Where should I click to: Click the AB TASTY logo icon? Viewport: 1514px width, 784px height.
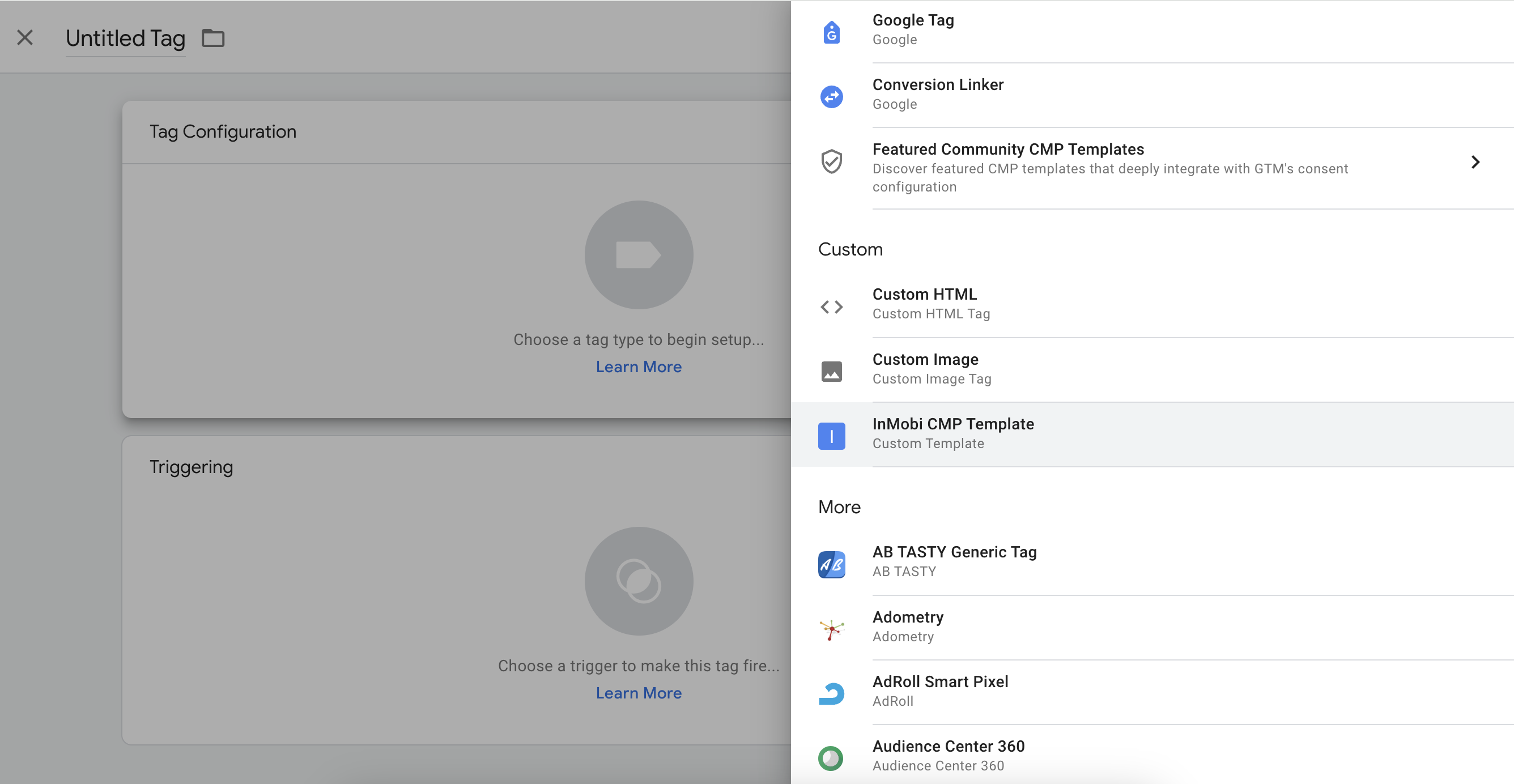point(831,564)
